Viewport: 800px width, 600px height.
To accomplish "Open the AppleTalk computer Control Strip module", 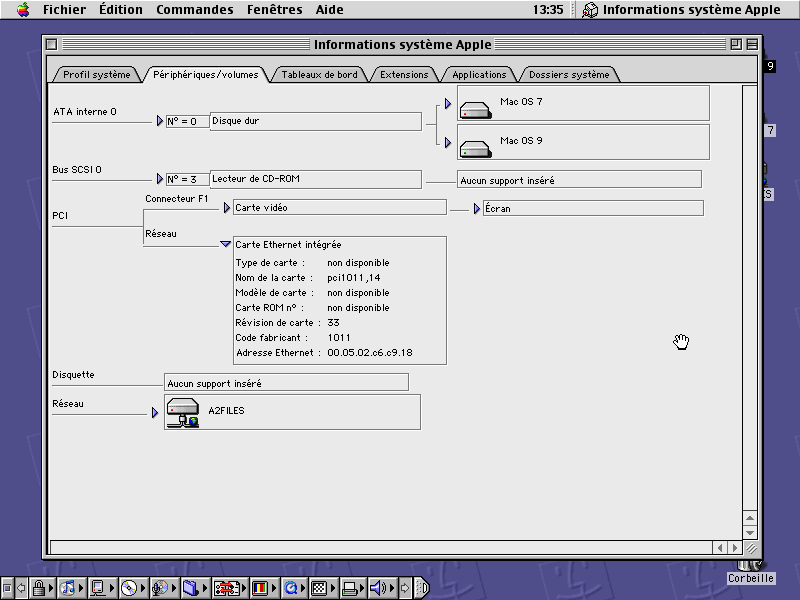I will tap(102, 588).
